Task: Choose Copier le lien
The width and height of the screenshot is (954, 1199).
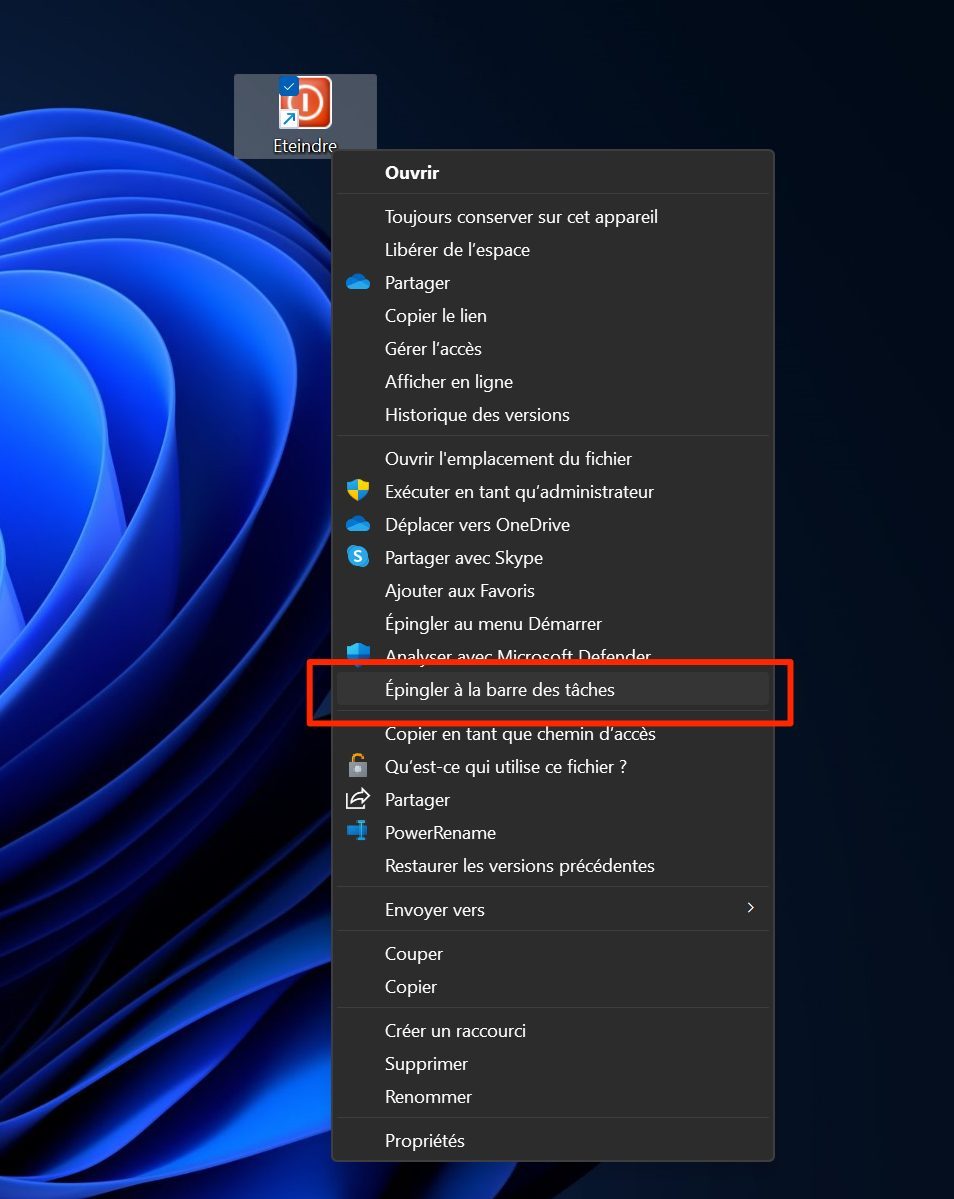Action: (x=553, y=316)
